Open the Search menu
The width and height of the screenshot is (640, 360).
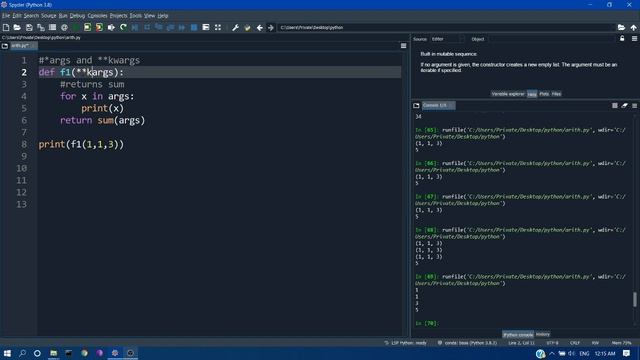tap(31, 16)
